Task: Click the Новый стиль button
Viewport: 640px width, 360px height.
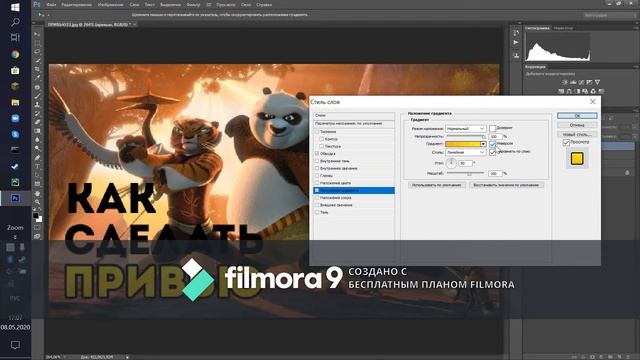Action: 577,134
